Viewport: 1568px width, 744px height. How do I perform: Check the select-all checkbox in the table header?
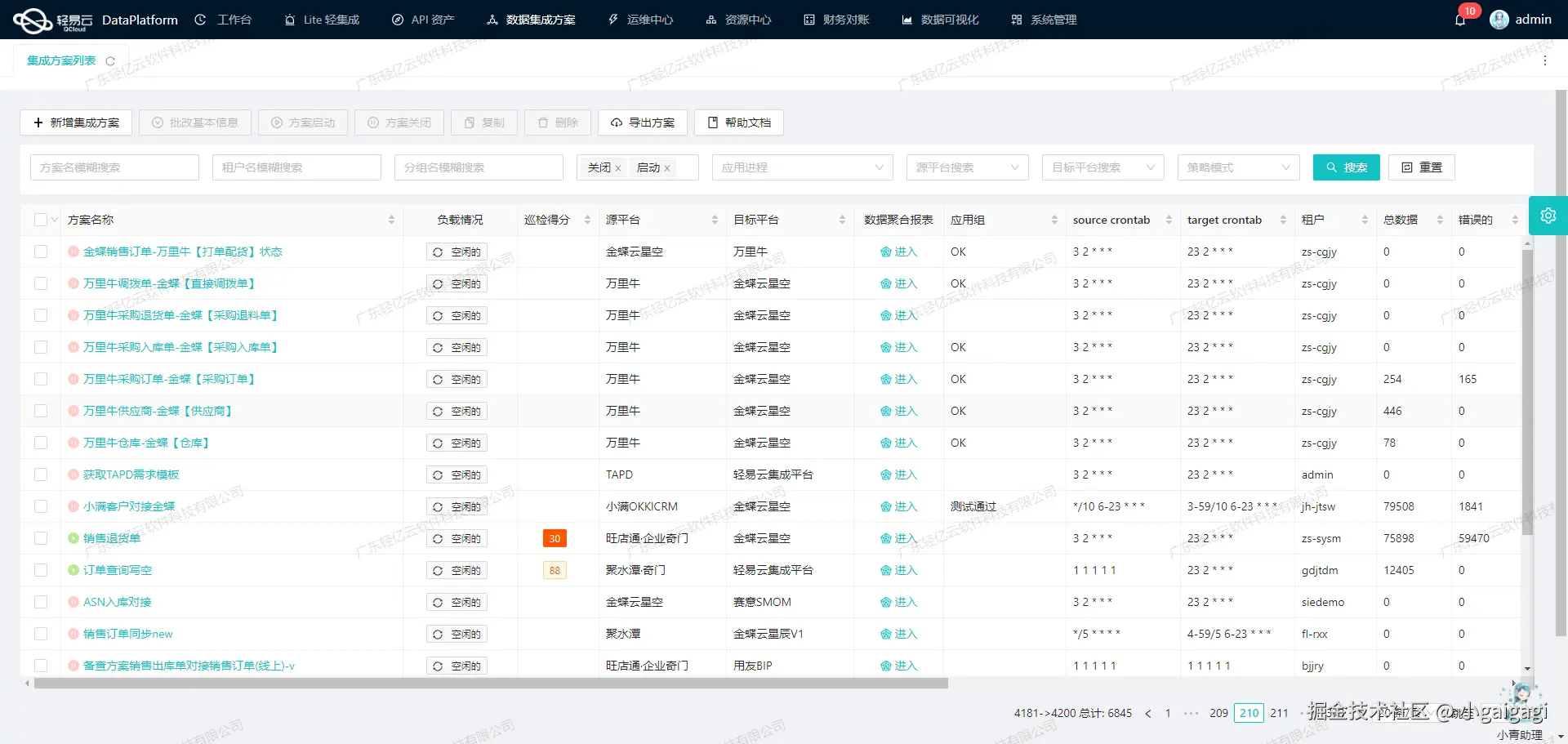click(x=40, y=219)
